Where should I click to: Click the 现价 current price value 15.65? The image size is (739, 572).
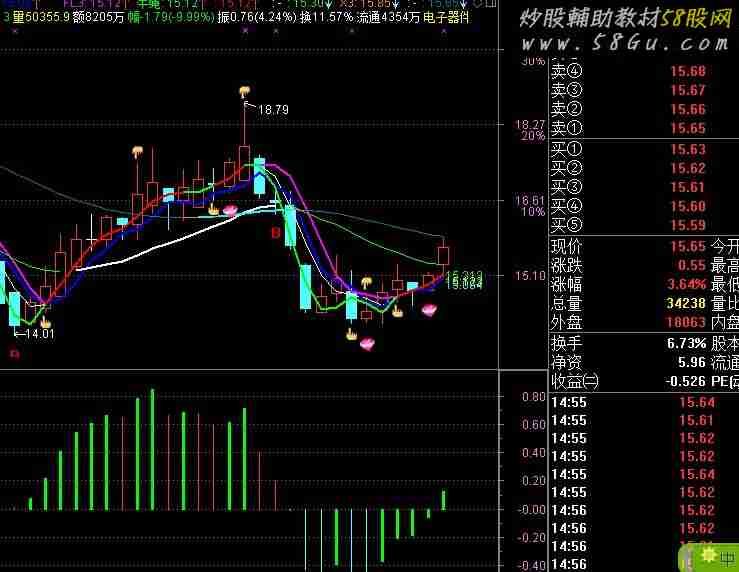click(x=688, y=246)
